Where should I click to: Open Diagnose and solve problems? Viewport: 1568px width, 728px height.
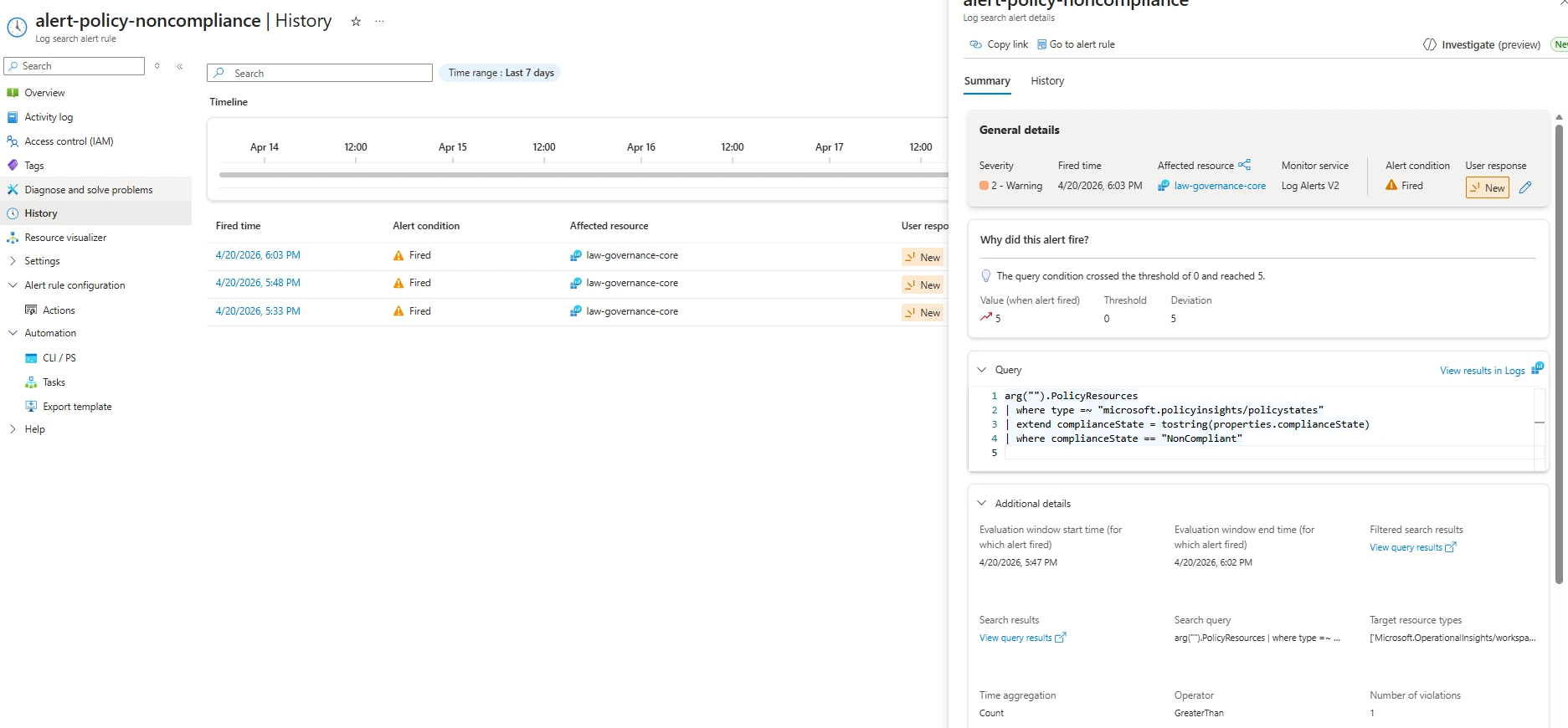88,190
